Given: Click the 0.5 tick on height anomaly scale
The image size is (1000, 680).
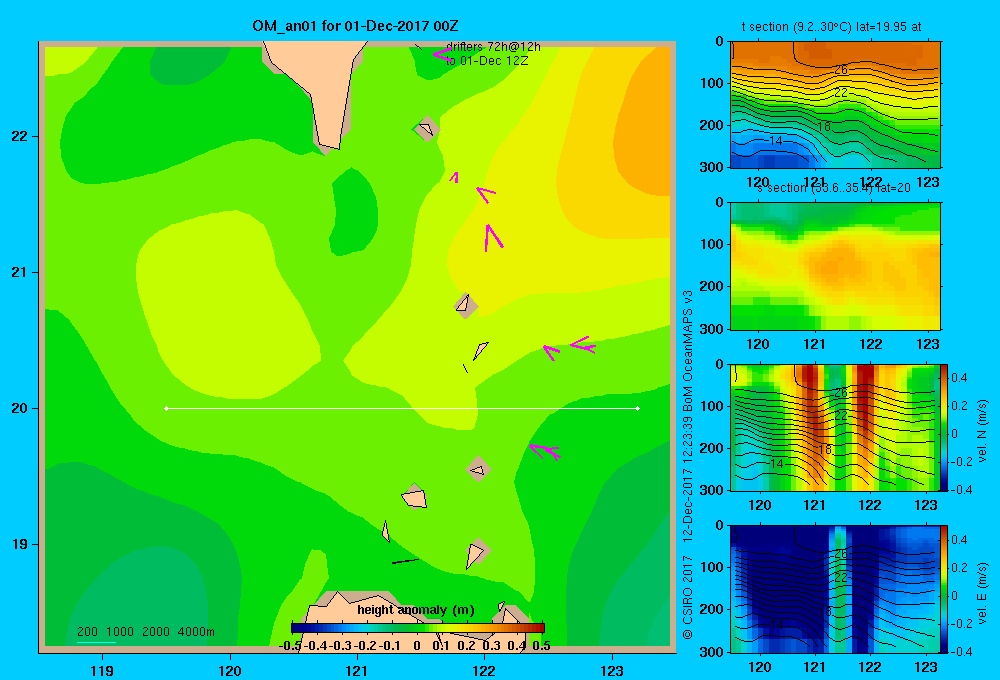Looking at the screenshot, I should pos(541,646).
